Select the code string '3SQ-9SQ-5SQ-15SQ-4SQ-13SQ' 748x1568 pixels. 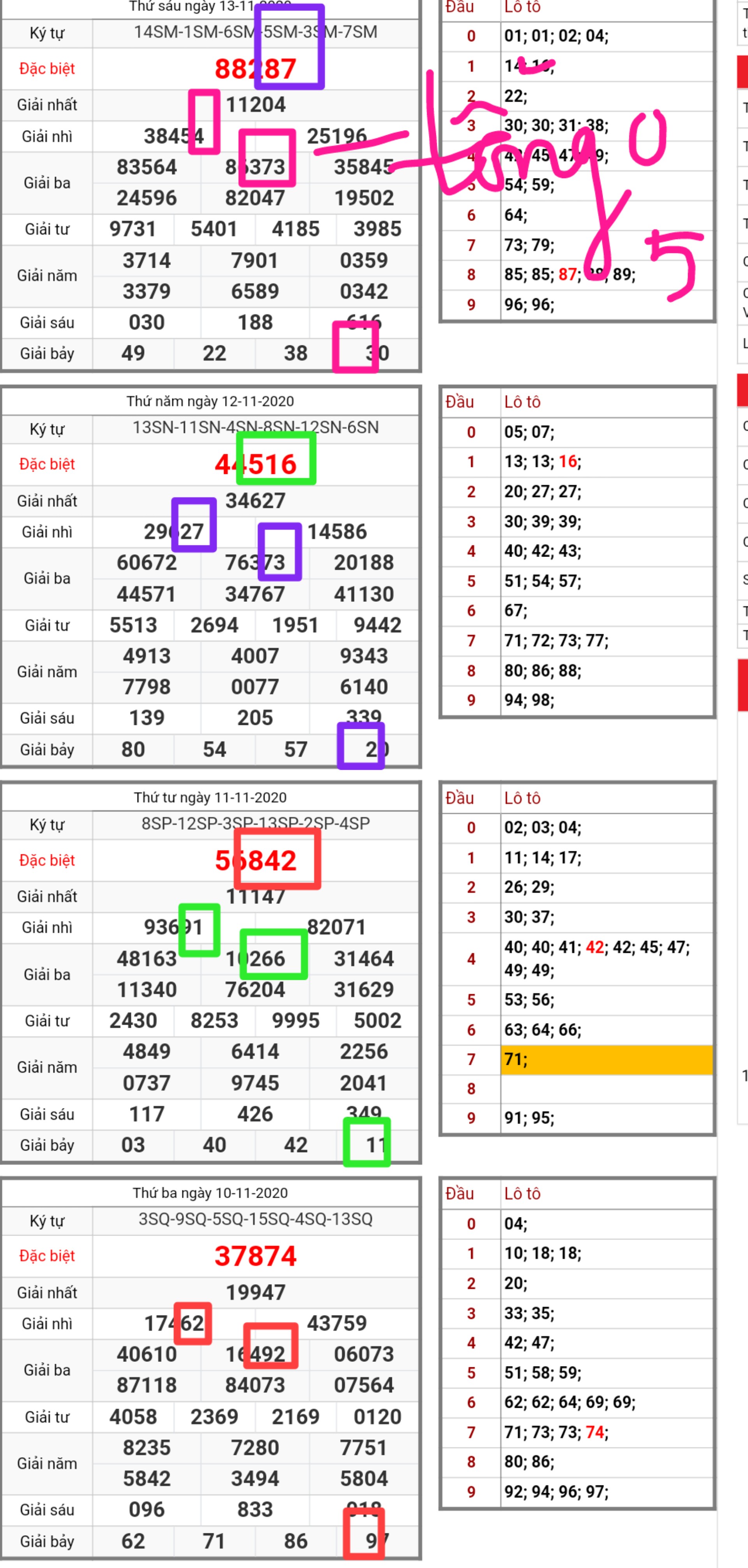click(x=256, y=1219)
